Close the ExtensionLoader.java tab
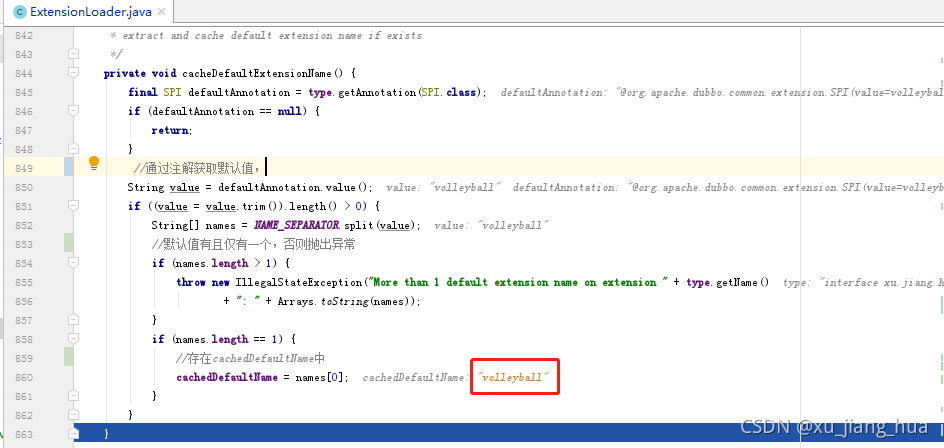This screenshot has width=944, height=448. pos(161,11)
